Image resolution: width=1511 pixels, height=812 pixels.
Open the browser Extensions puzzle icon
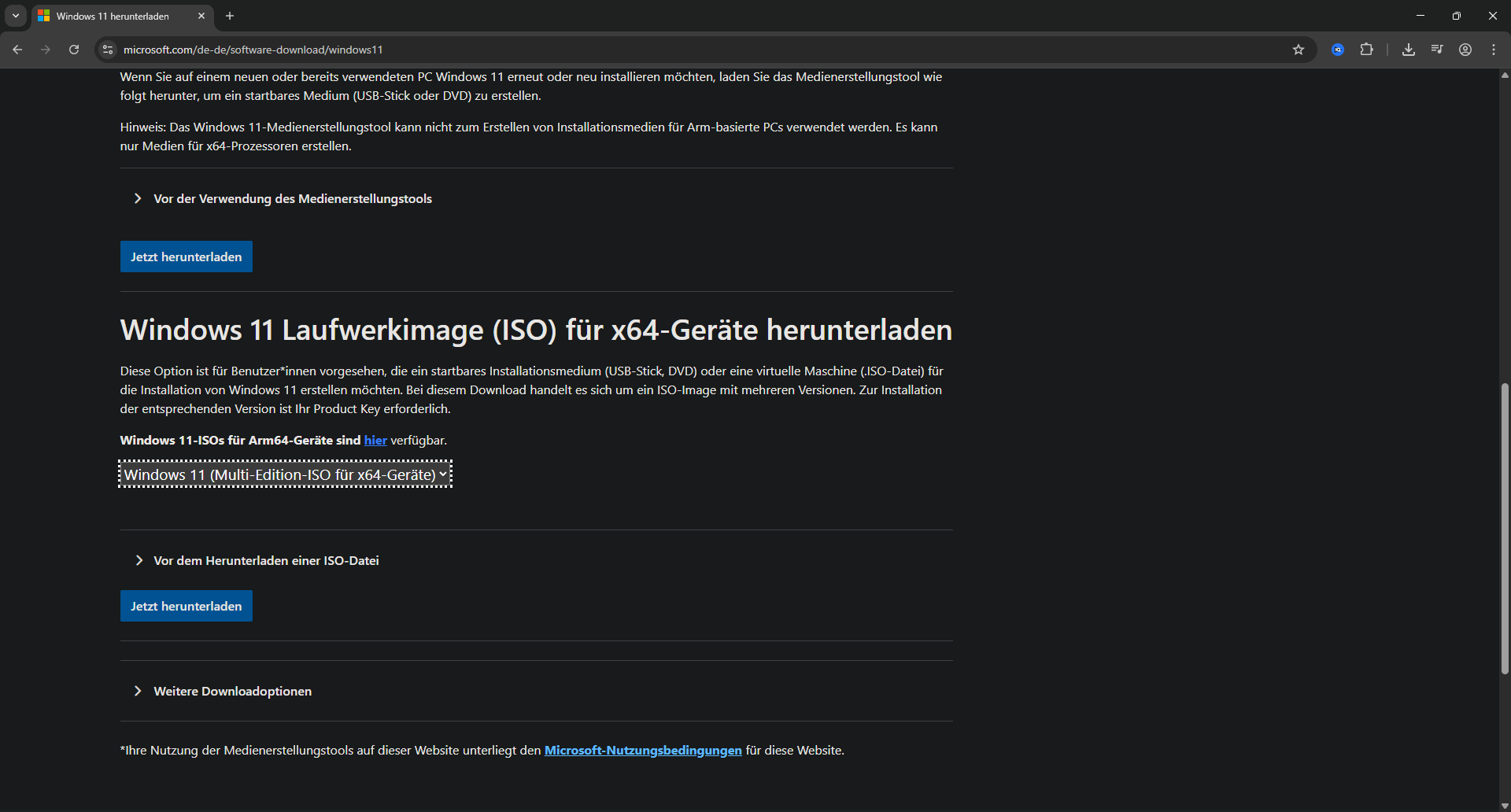pyautogui.click(x=1367, y=49)
